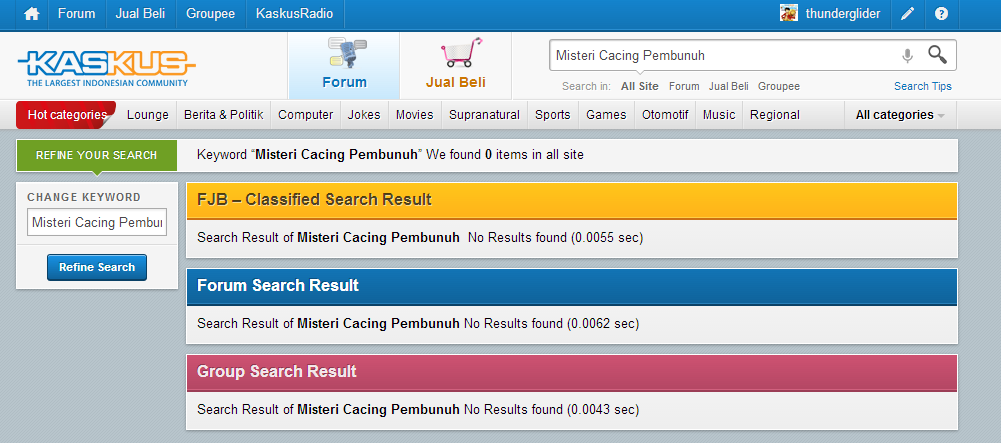Set search scope to Forum

[684, 86]
